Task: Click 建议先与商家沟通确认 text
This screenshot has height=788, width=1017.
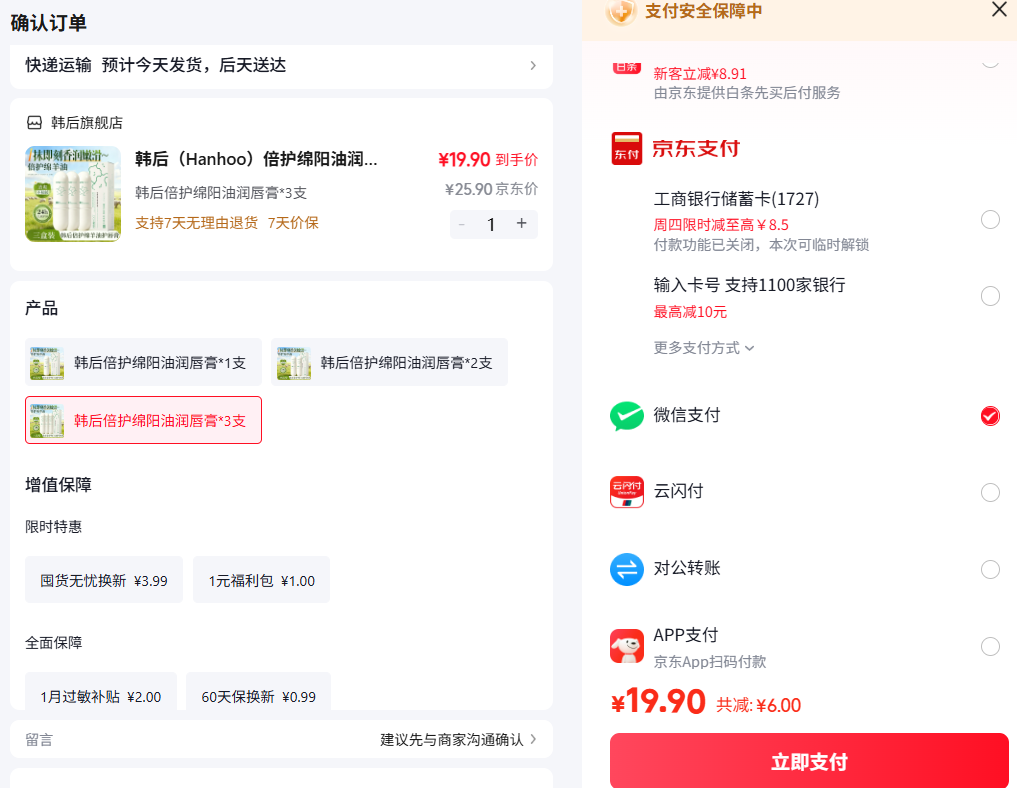Action: click(451, 739)
